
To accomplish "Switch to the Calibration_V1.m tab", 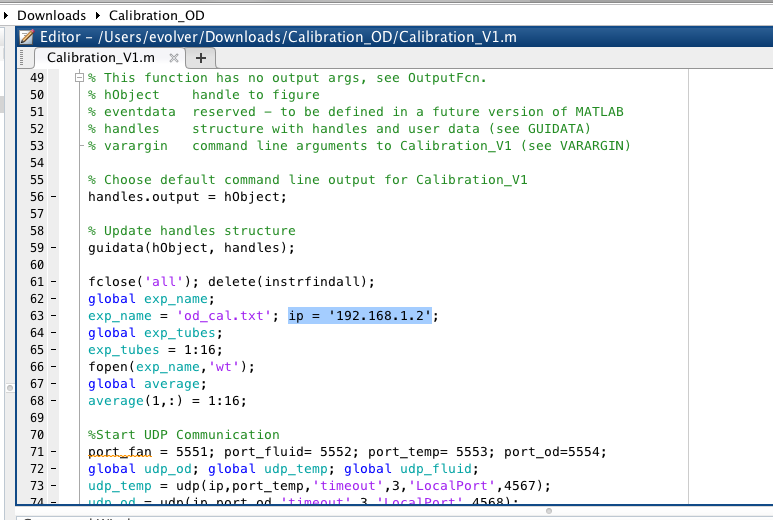I will point(101,58).
